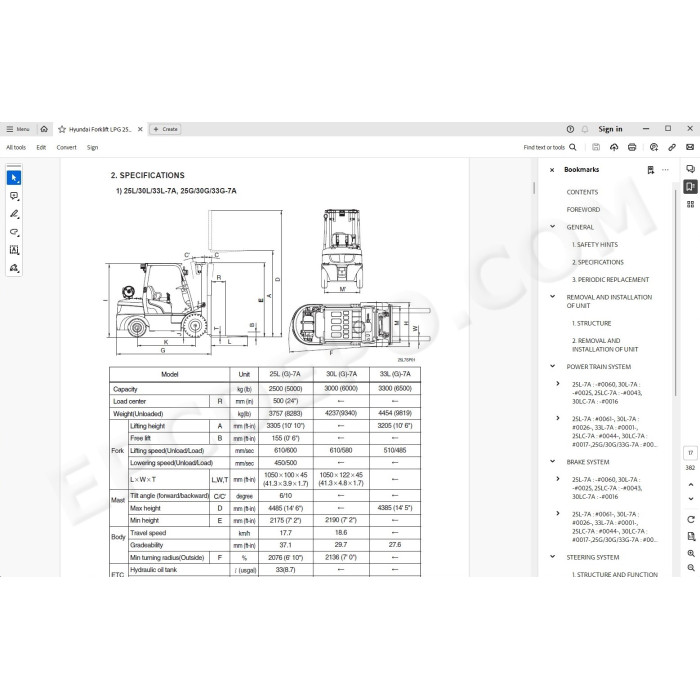Screen dimensions: 700x700
Task: Go to the previous page arrow
Action: pos(691,484)
